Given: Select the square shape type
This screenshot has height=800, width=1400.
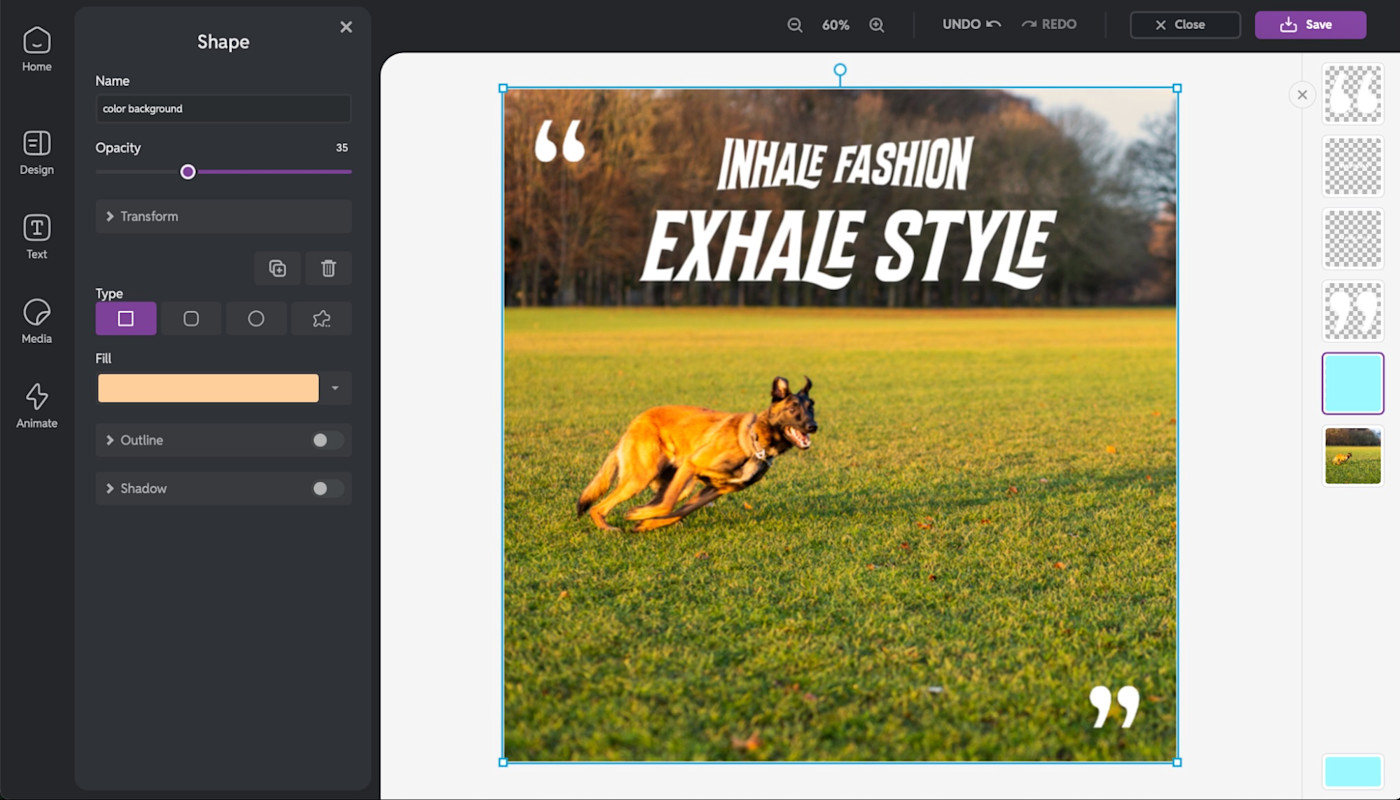Looking at the screenshot, I should pos(126,318).
